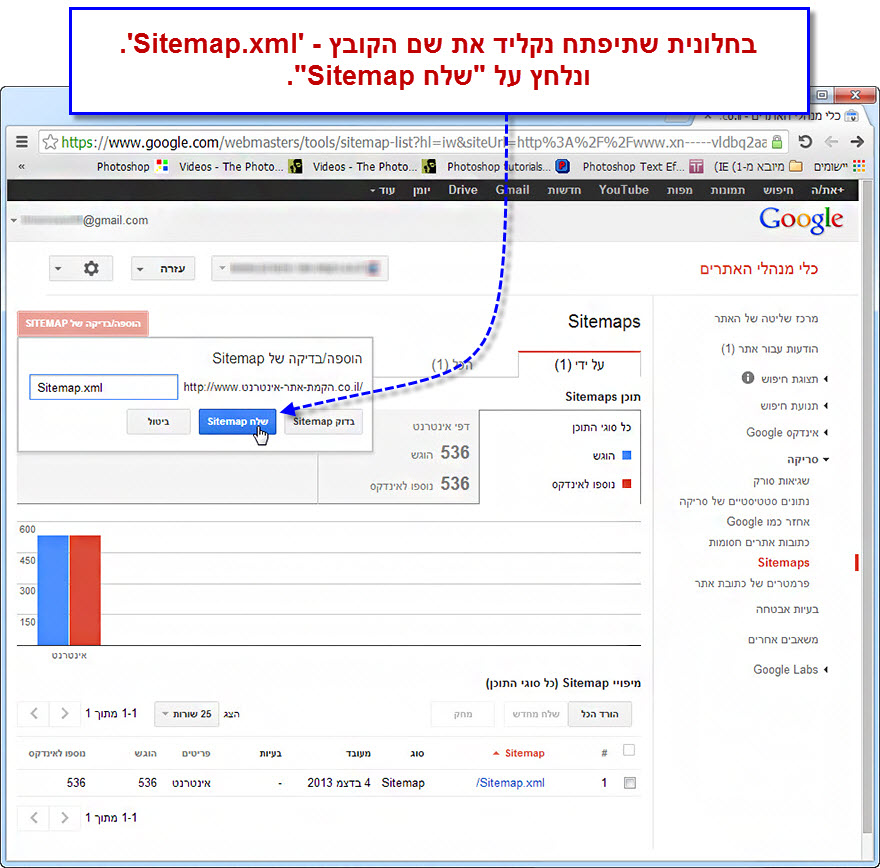Collapse the Crawl (סריקה) section

click(x=807, y=460)
